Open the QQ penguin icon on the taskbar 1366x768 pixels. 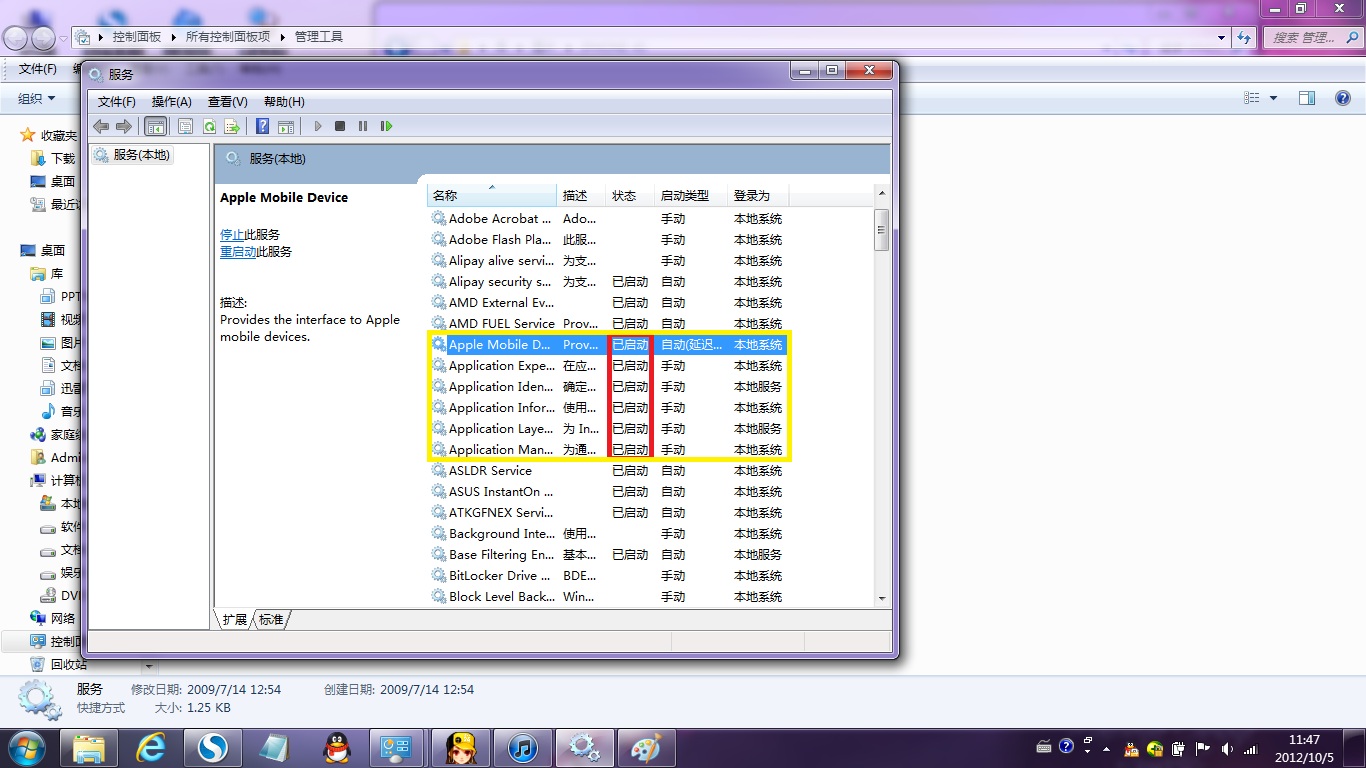coord(337,747)
